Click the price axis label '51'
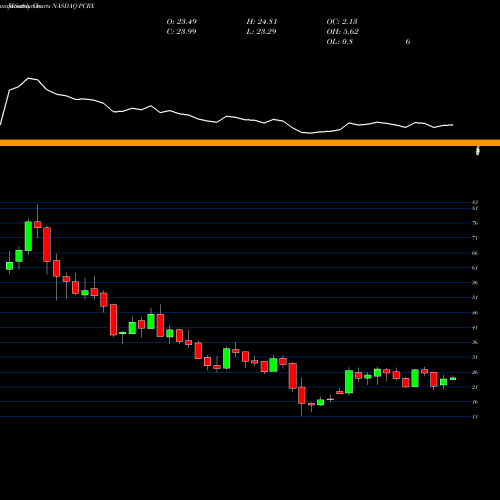The height and width of the screenshot is (500, 500). 475,297
